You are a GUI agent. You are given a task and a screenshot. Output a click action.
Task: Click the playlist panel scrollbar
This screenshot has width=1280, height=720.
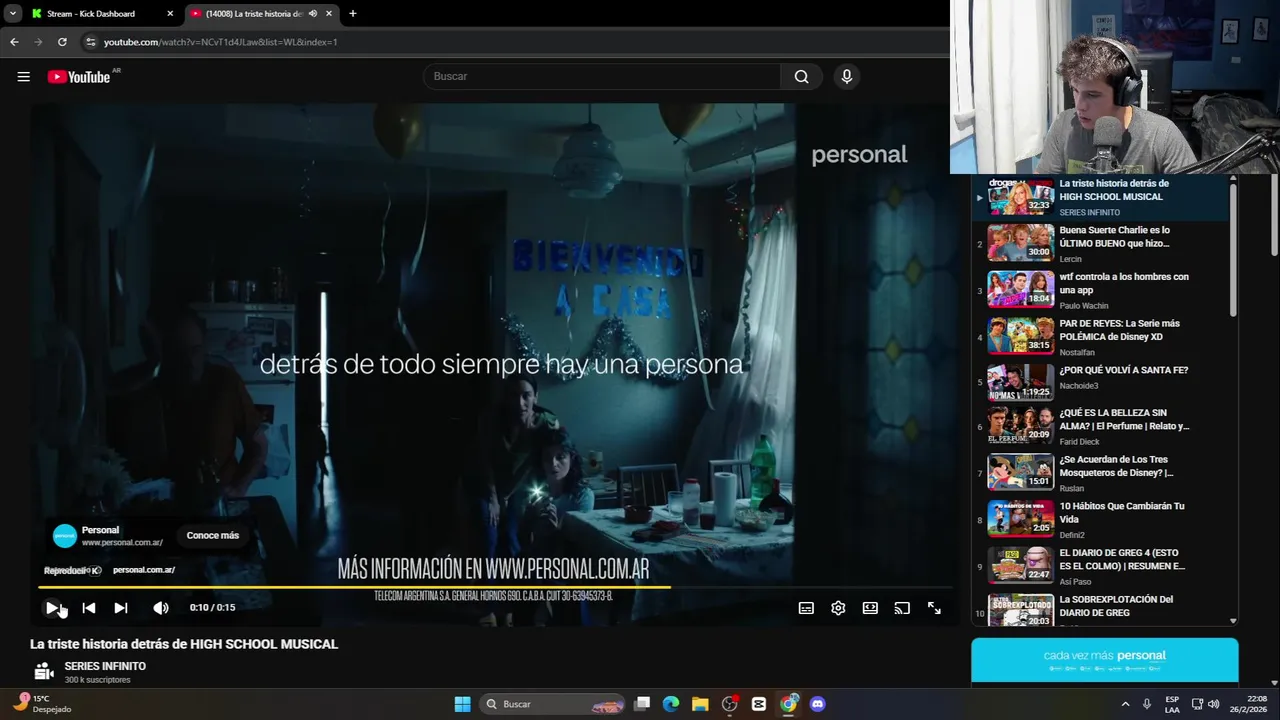1233,250
